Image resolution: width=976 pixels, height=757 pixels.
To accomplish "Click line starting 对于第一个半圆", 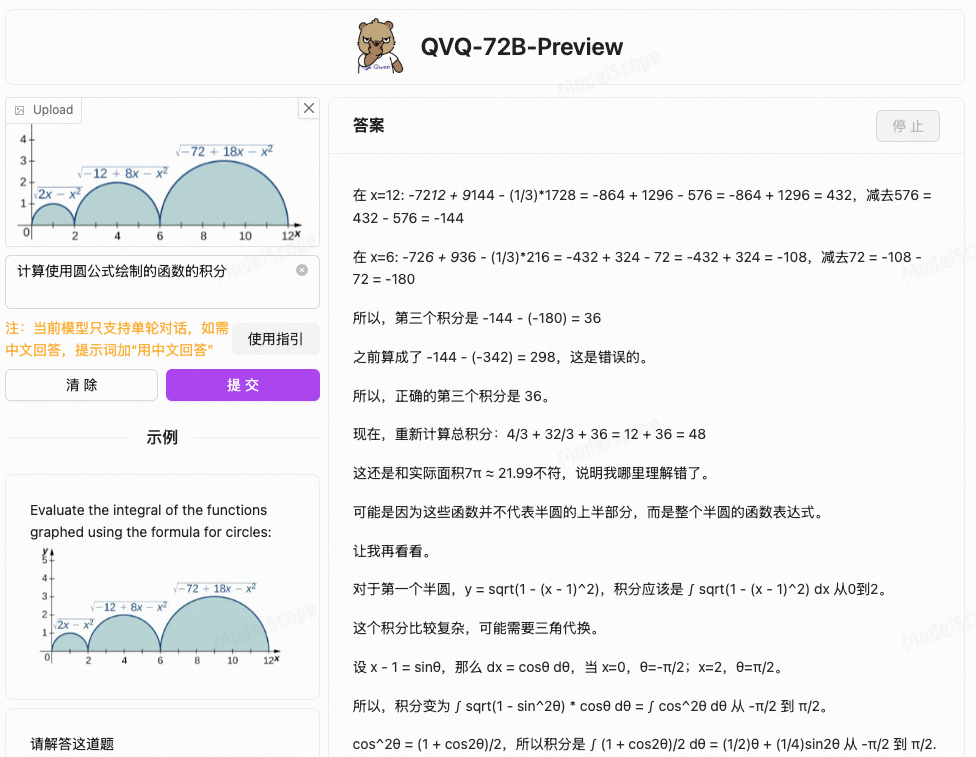I will click(x=621, y=590).
